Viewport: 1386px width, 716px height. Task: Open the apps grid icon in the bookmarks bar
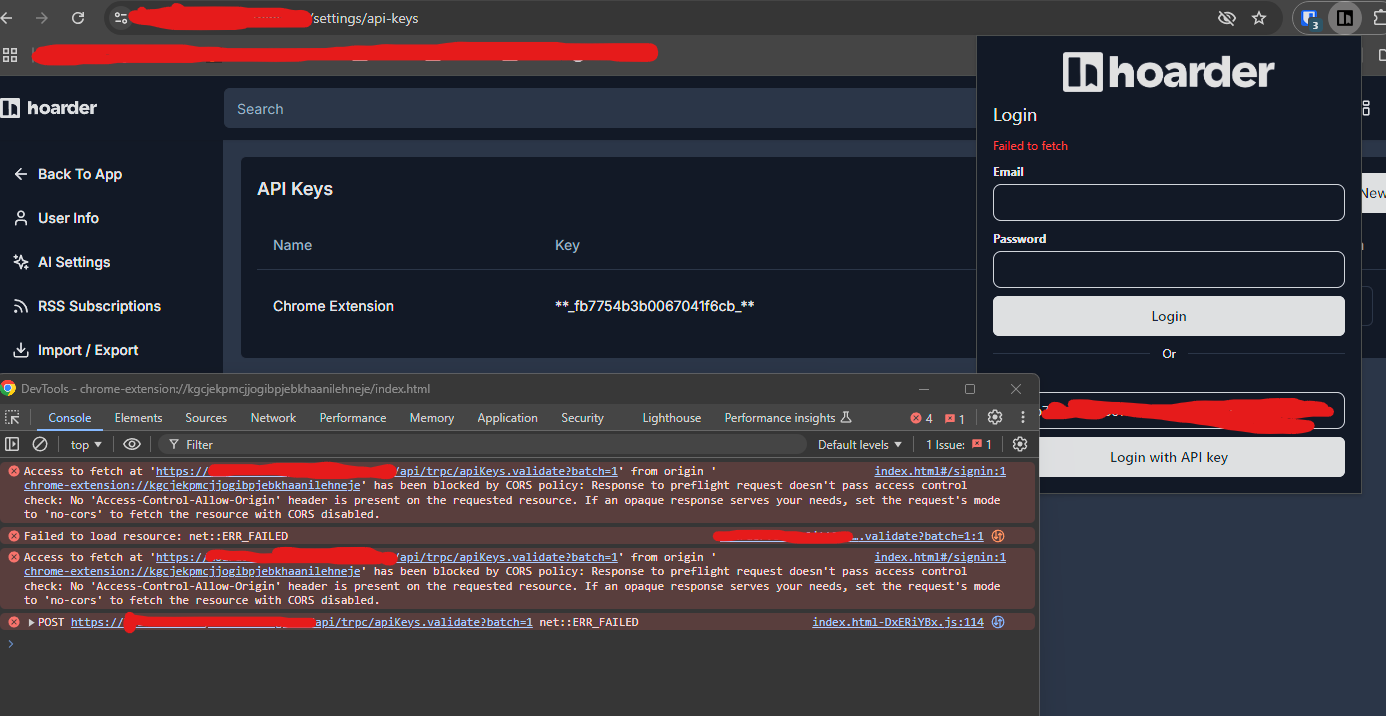point(10,55)
